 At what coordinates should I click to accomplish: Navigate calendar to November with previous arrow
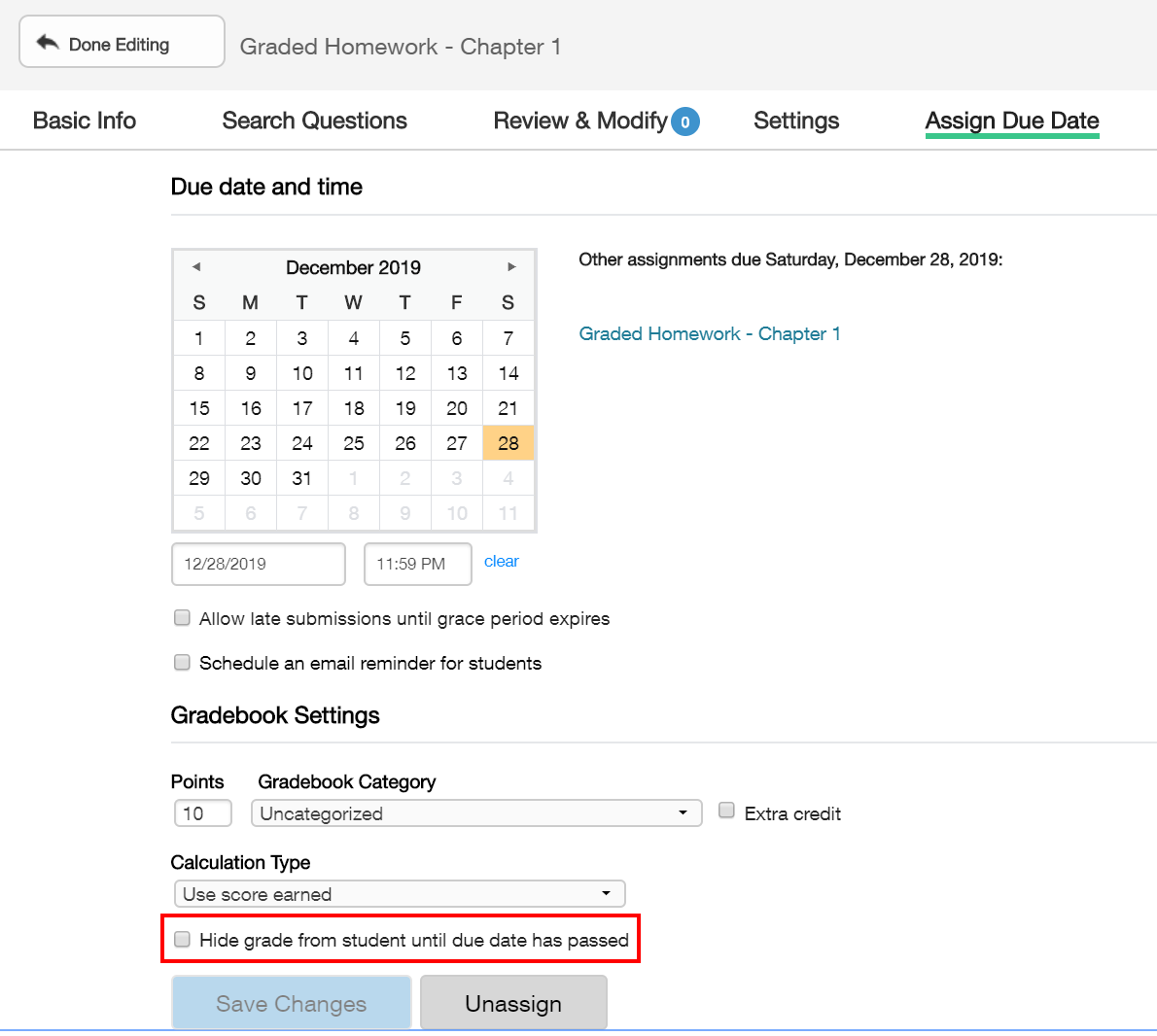[x=195, y=266]
